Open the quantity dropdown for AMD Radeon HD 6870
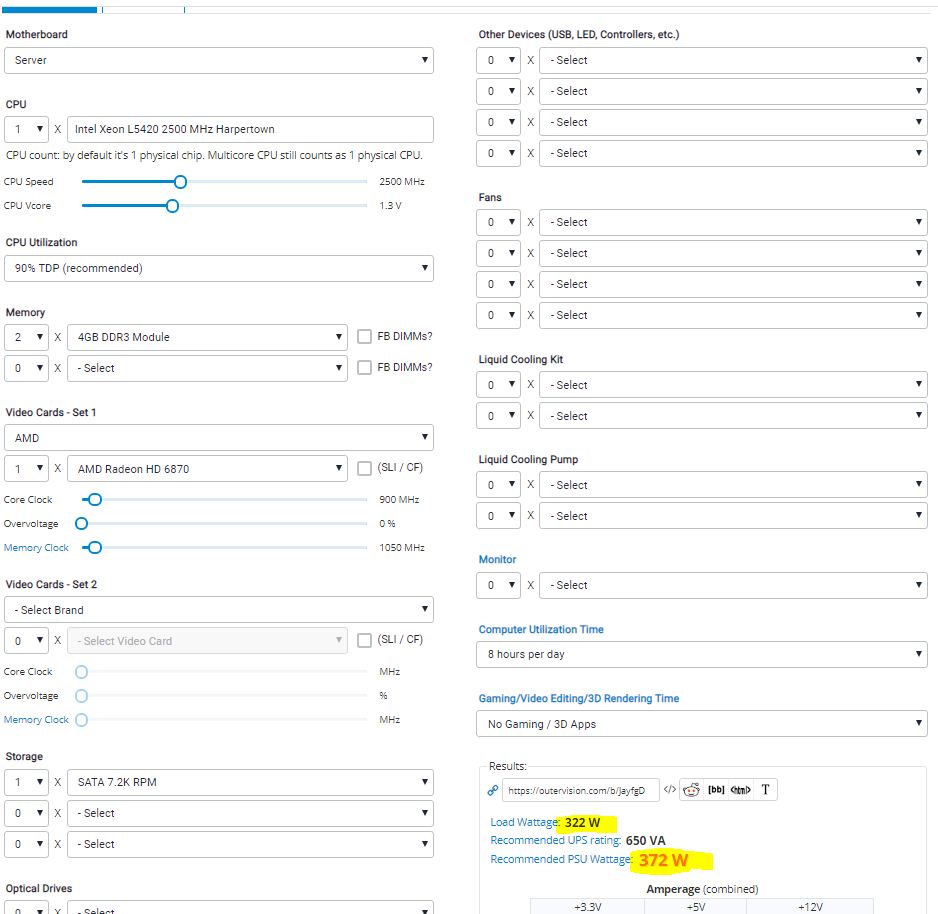 [26, 469]
